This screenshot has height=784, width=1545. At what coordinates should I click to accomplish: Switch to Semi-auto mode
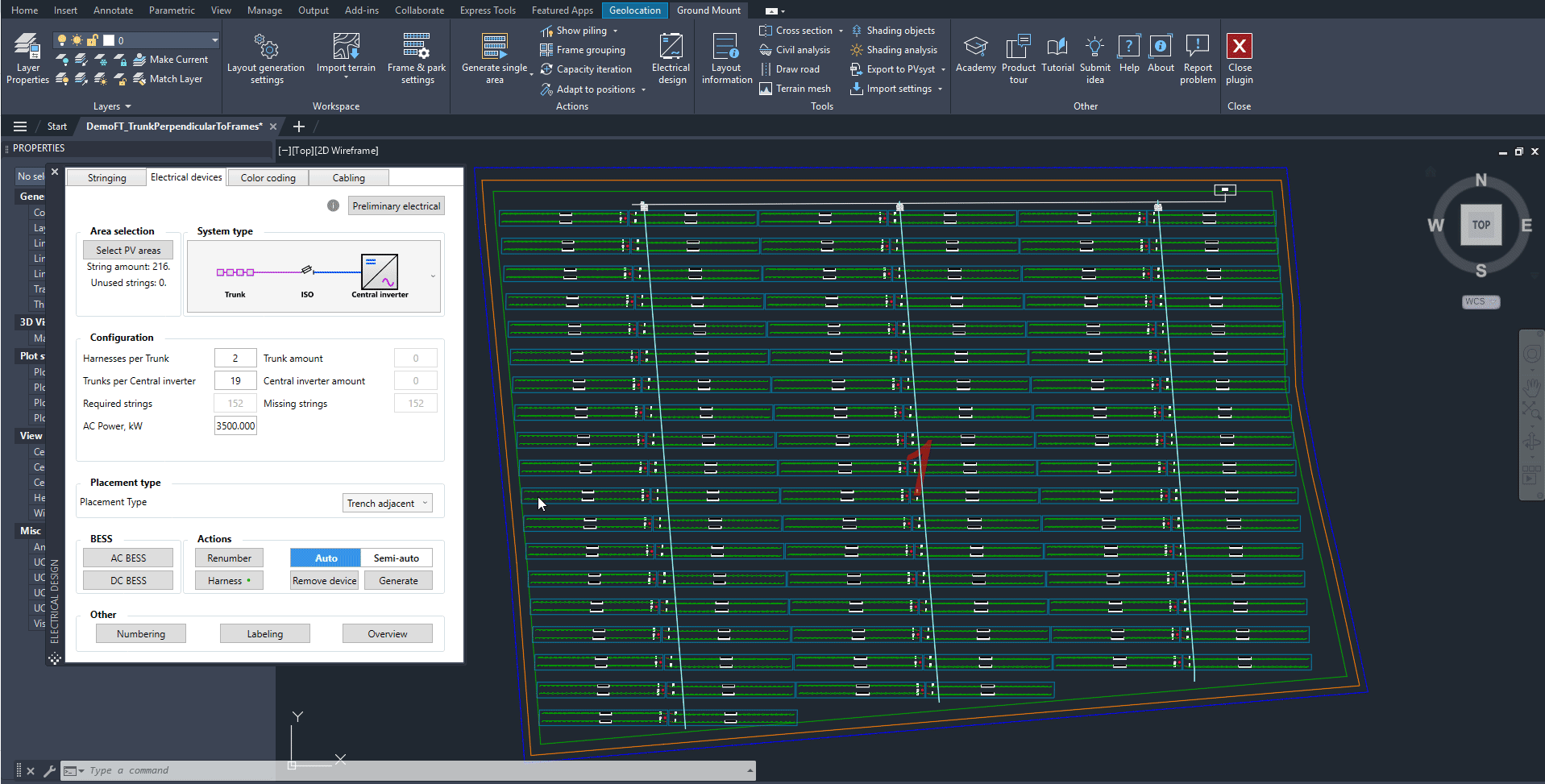[396, 558]
